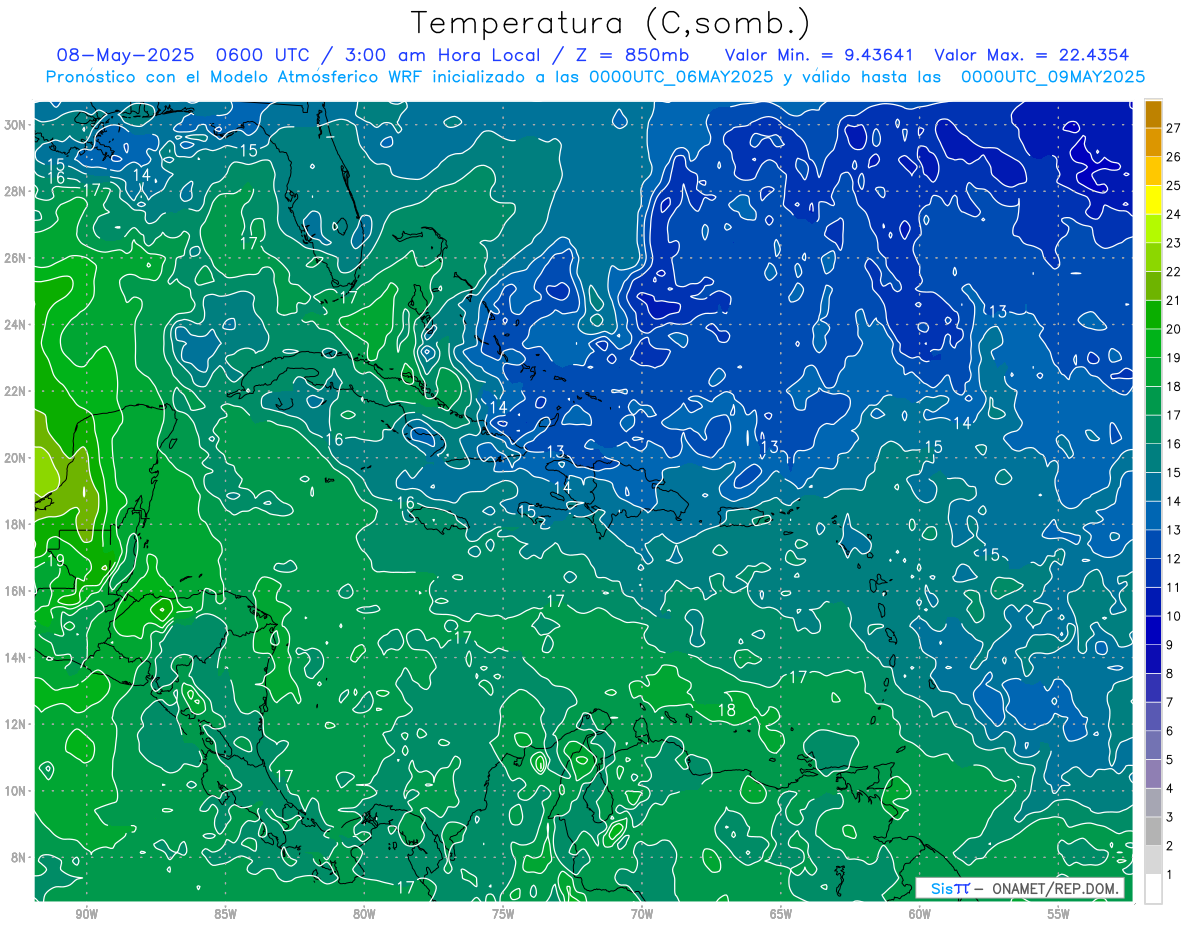1200x927 pixels.
Task: Click the 80W longitude label
Action: [x=365, y=914]
